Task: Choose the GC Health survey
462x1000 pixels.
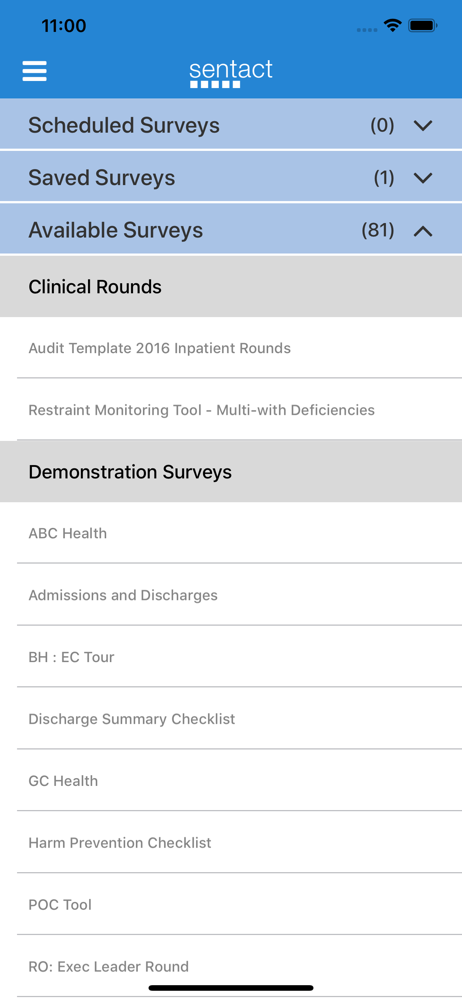Action: point(231,781)
